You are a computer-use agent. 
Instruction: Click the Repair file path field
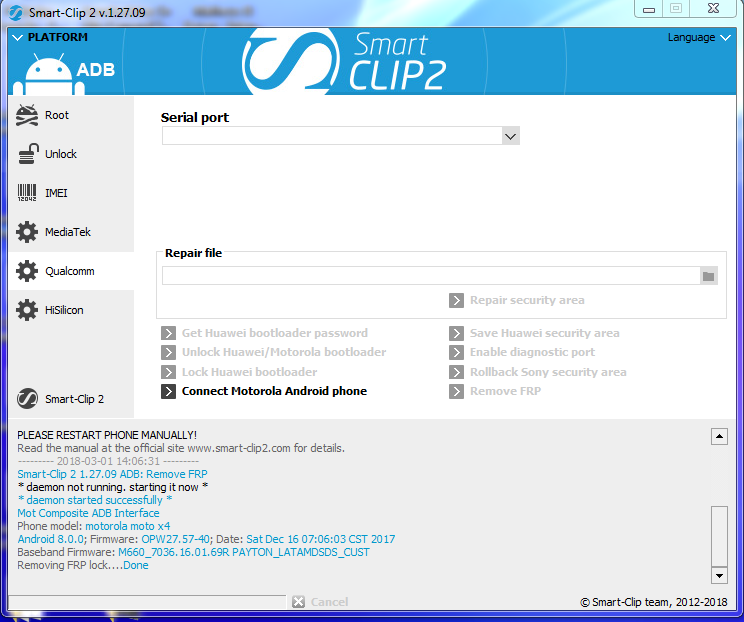tap(431, 276)
